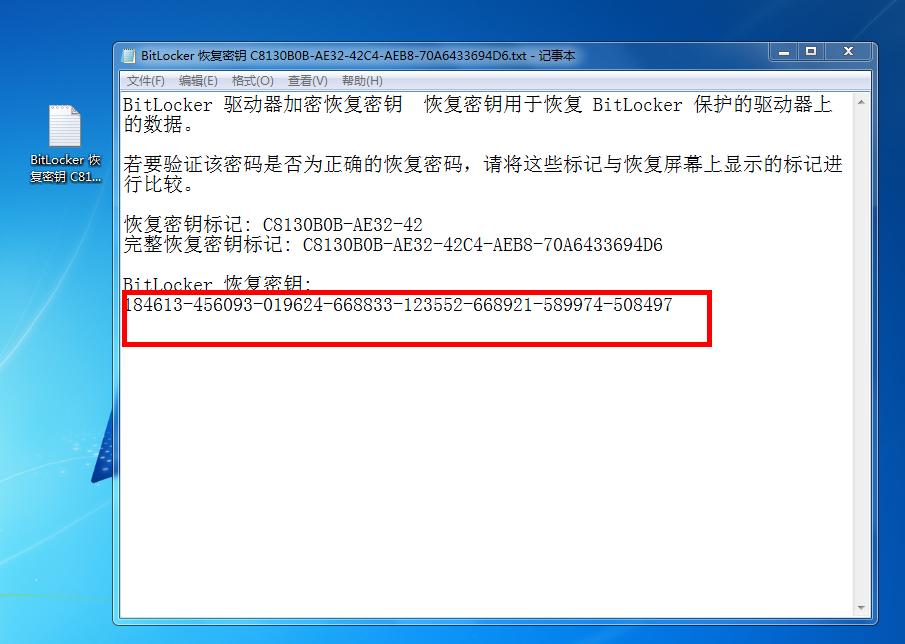Open the 编辑(E) menu
Image resolution: width=905 pixels, height=644 pixels.
point(198,81)
